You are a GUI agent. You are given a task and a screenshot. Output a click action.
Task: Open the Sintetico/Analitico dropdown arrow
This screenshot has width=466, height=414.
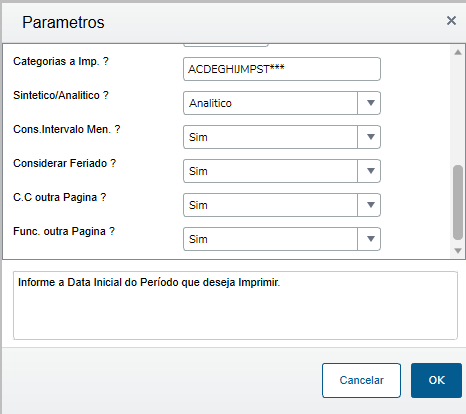pos(369,103)
